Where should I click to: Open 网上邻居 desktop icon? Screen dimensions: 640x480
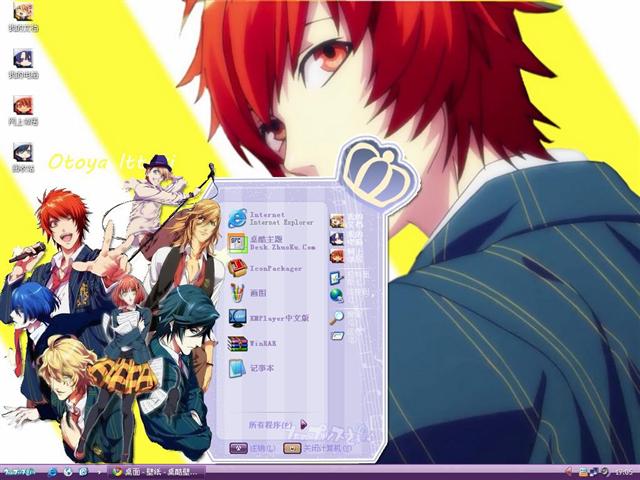[x=23, y=111]
